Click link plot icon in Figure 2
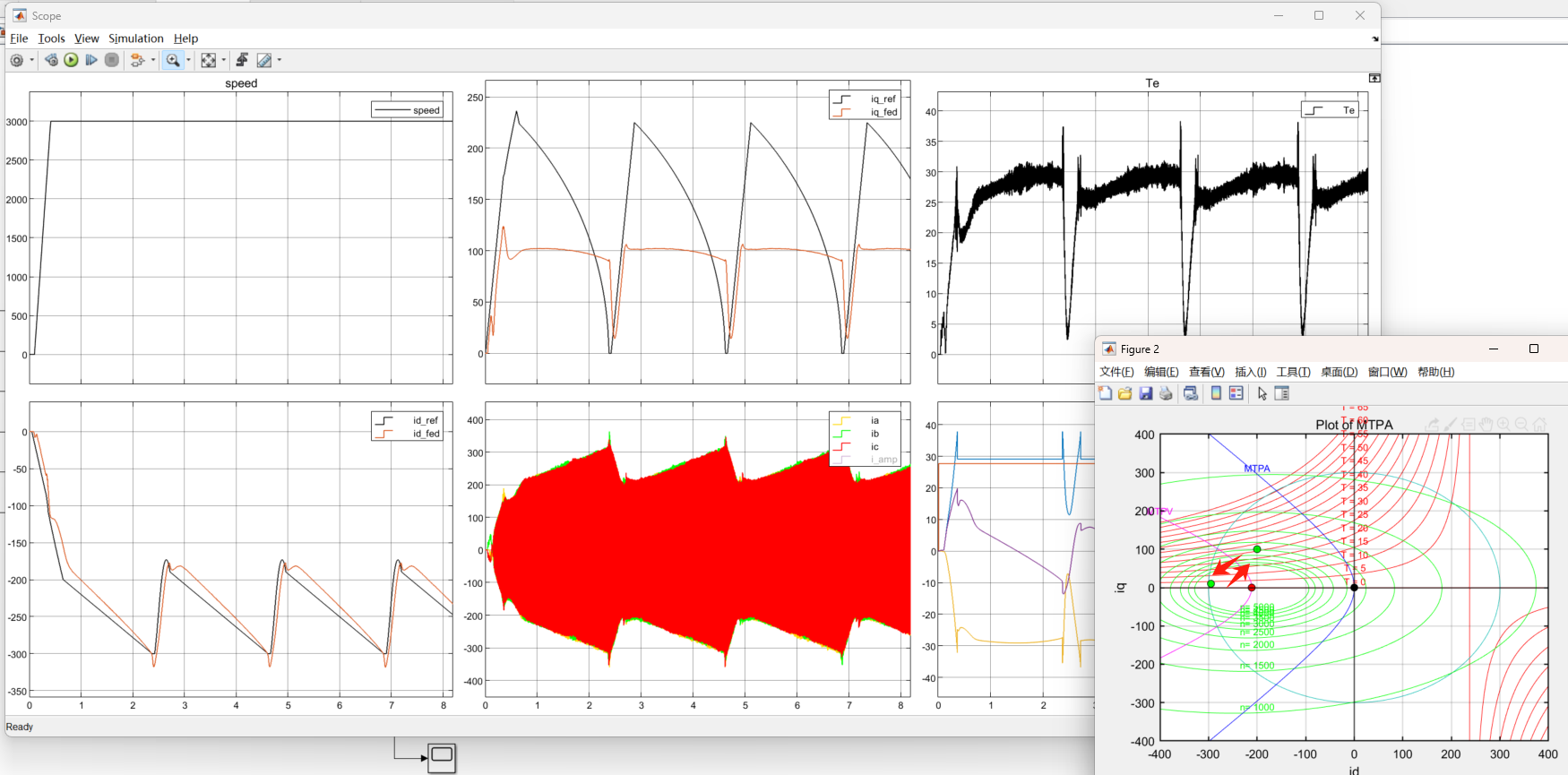The height and width of the screenshot is (775, 1568). pyautogui.click(x=1191, y=393)
